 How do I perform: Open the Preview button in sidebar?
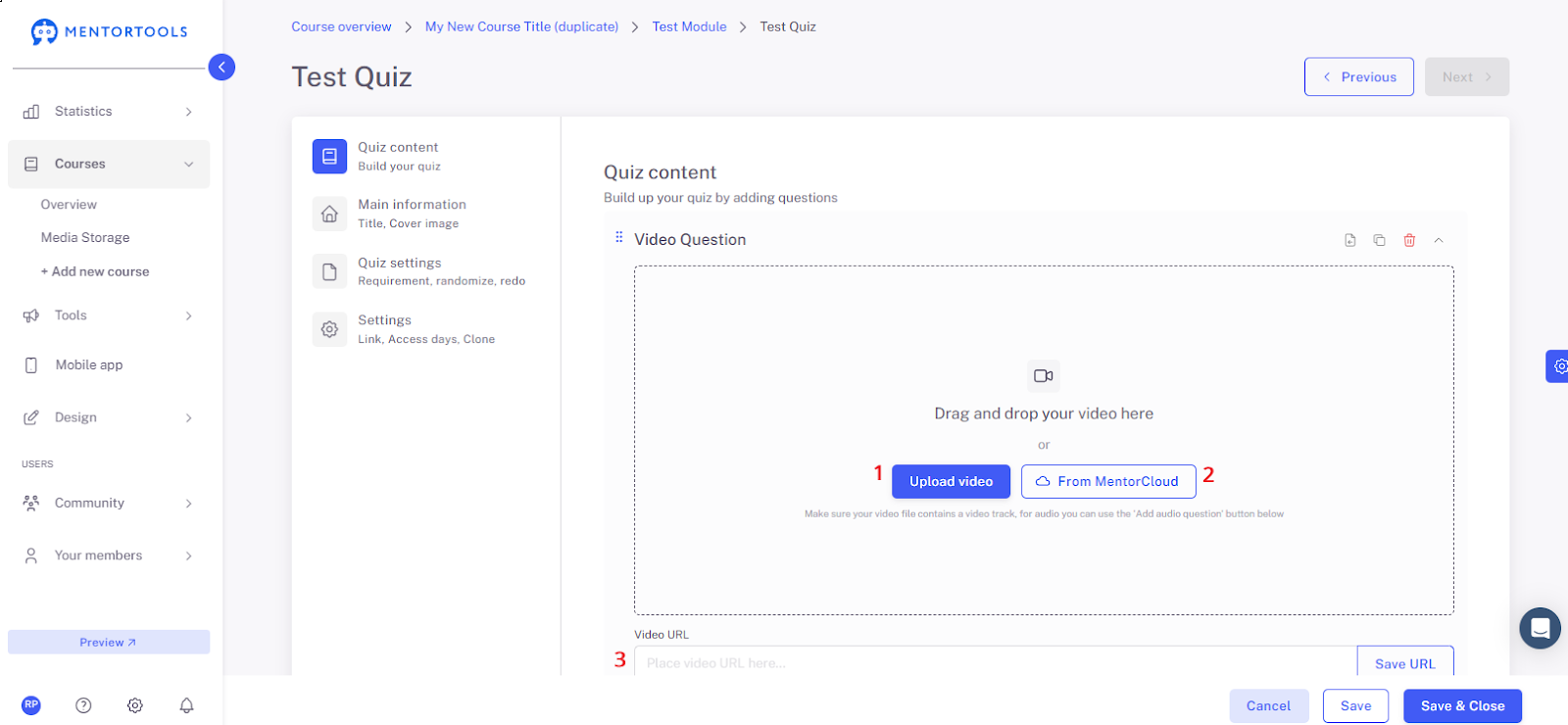point(109,642)
